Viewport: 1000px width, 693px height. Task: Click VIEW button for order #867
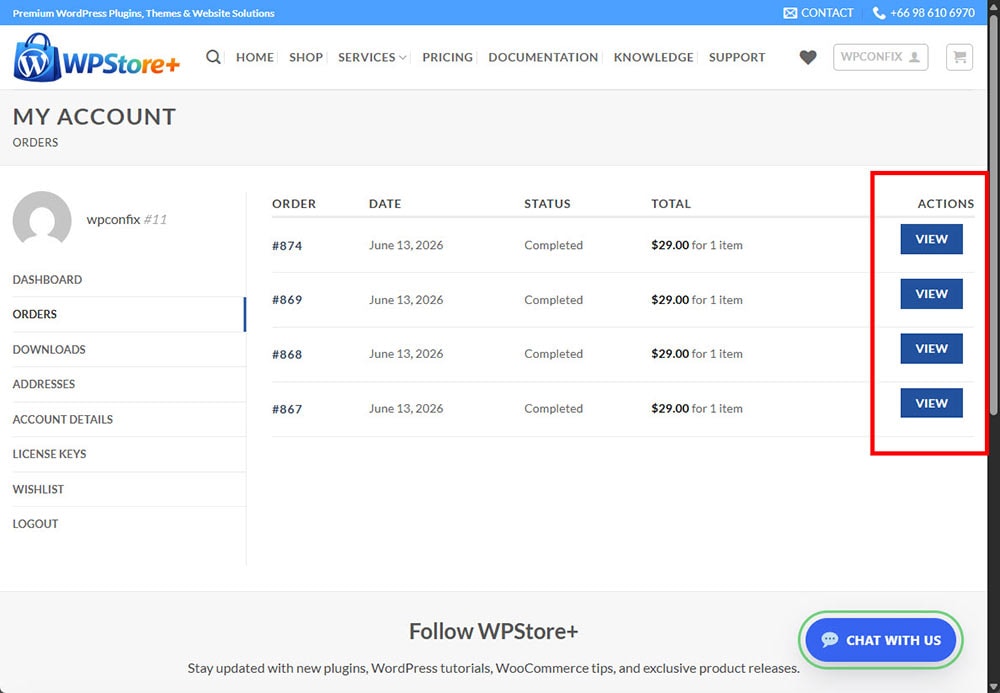click(931, 403)
